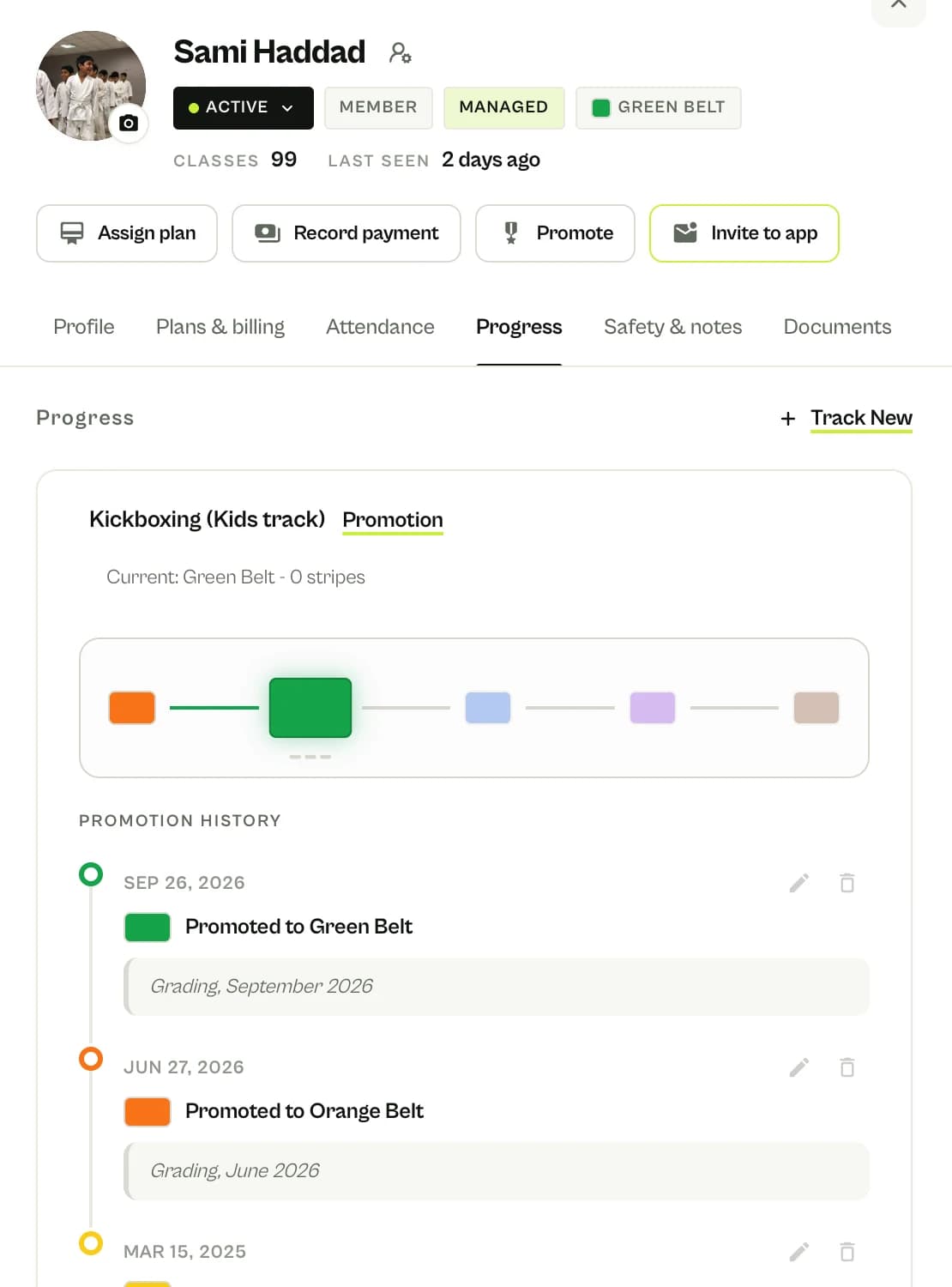Click the MANAGED badge
This screenshot has width=952, height=1287.
(x=503, y=108)
